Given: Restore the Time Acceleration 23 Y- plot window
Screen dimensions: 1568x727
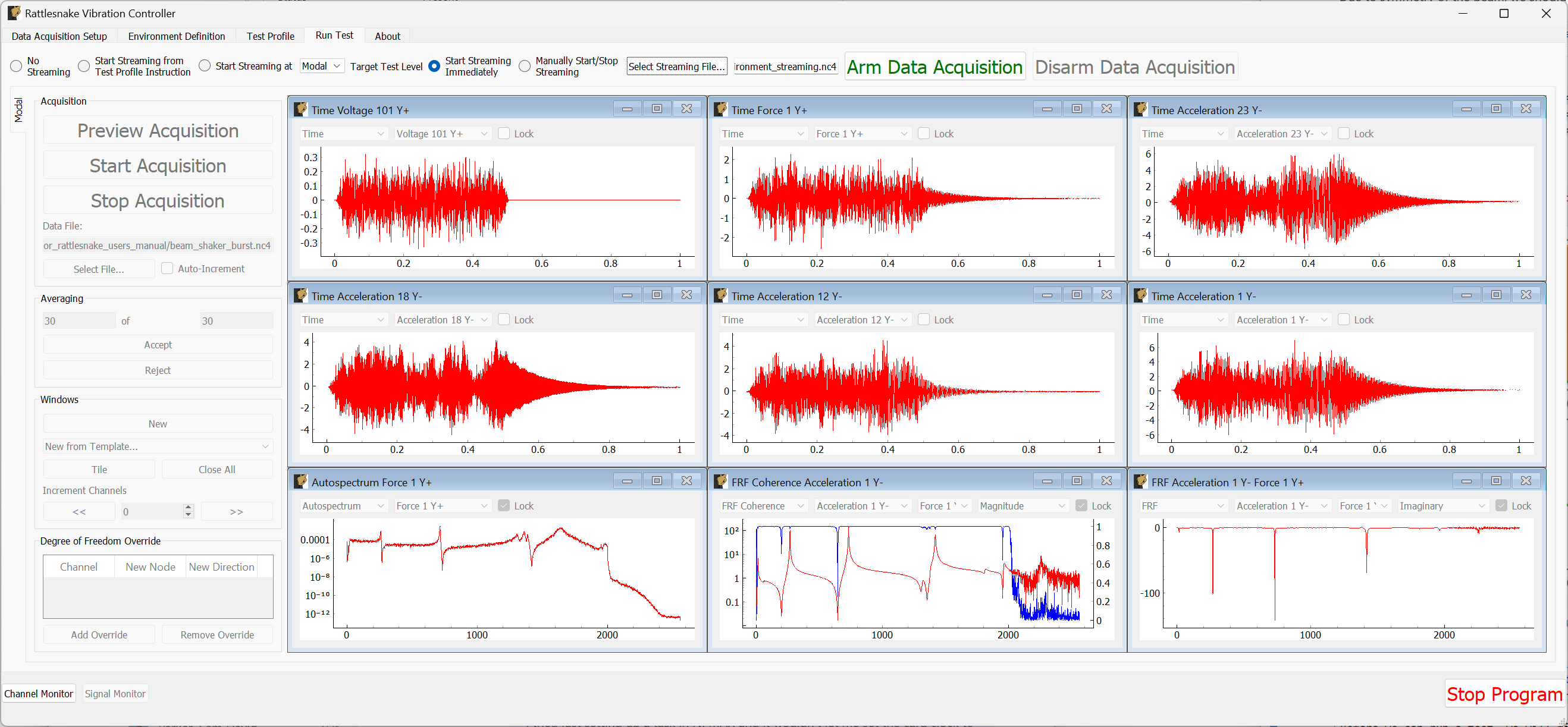Looking at the screenshot, I should [x=1496, y=108].
